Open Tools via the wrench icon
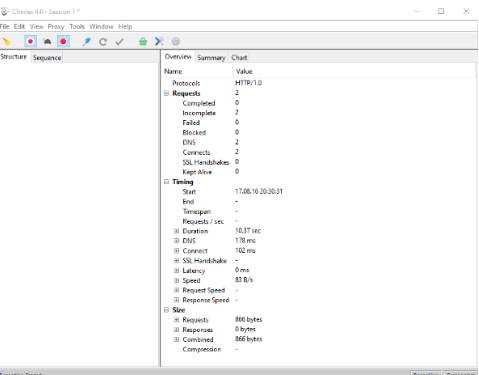The image size is (479, 375). (159, 42)
